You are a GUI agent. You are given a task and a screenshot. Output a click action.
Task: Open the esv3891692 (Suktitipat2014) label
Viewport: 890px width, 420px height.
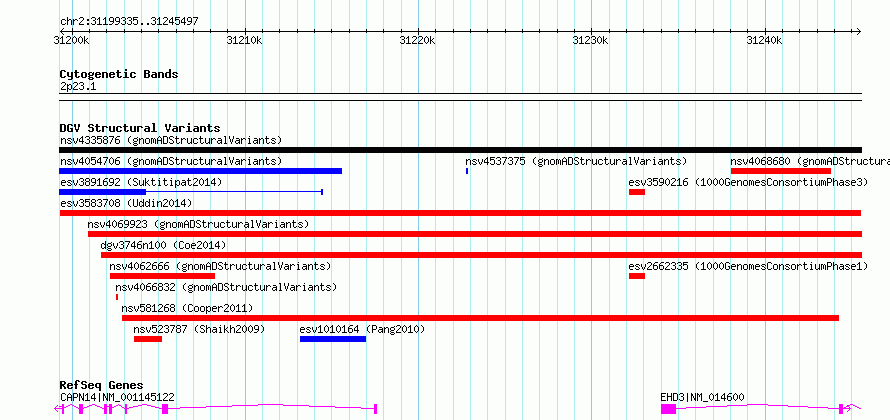(x=141, y=182)
